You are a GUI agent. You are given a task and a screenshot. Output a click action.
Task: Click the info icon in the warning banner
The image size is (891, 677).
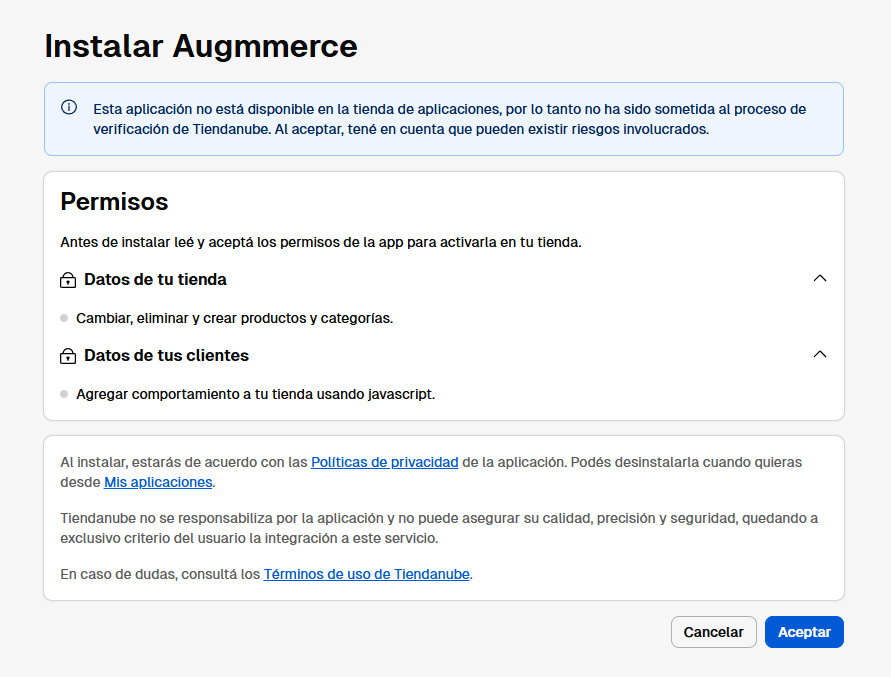click(69, 107)
